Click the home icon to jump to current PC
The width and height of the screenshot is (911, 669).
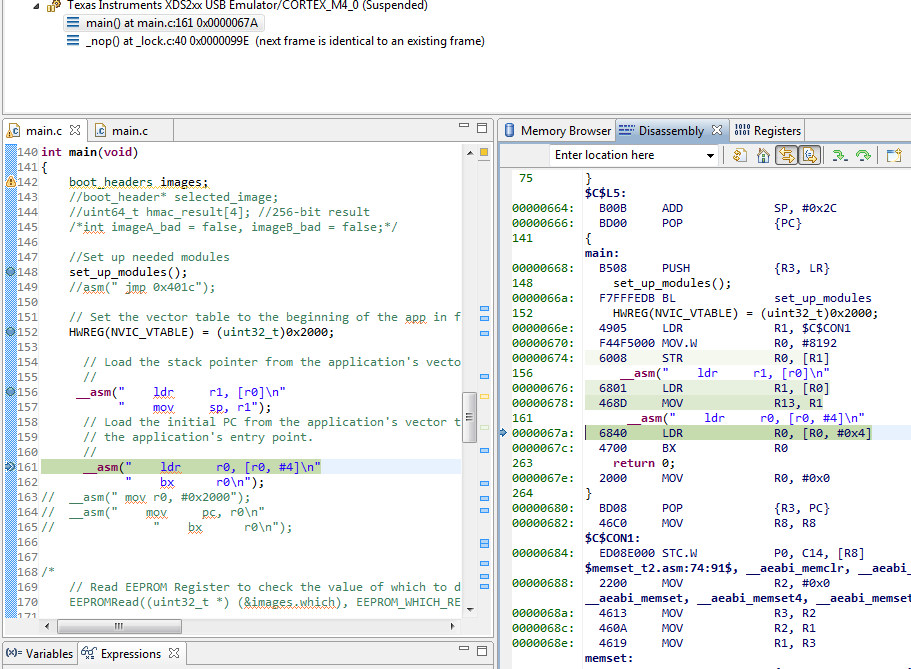coord(764,155)
